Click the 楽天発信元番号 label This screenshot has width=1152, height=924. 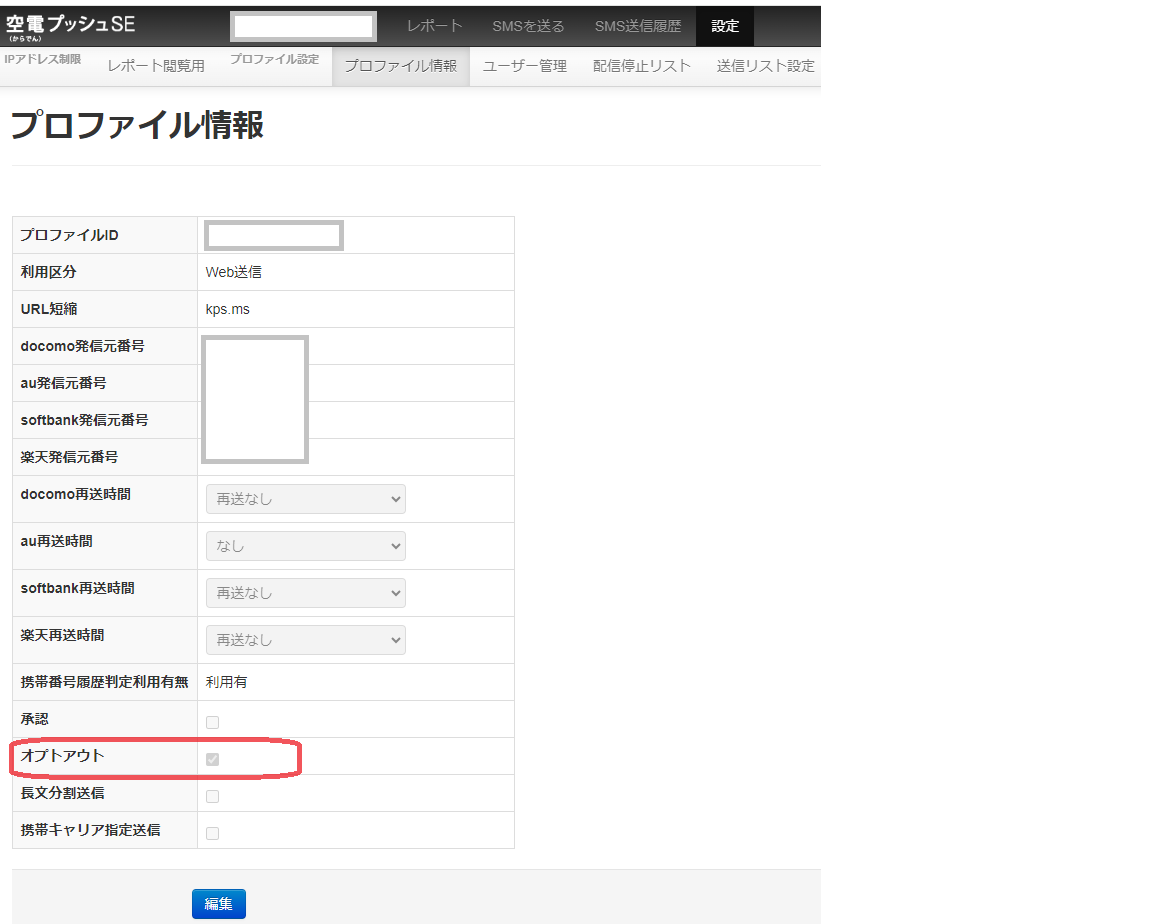(x=69, y=457)
